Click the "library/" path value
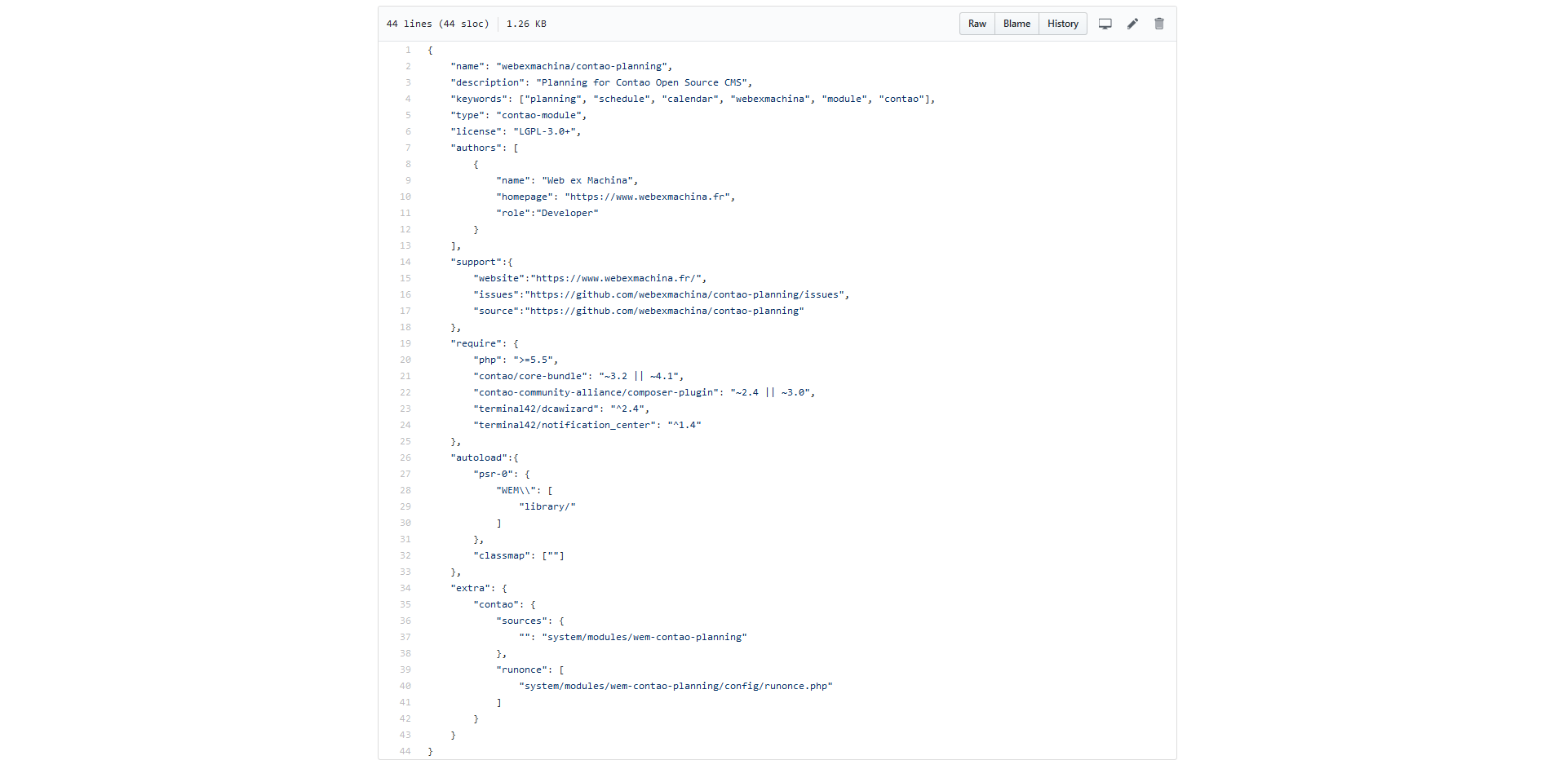This screenshot has width=1568, height=769. [547, 506]
